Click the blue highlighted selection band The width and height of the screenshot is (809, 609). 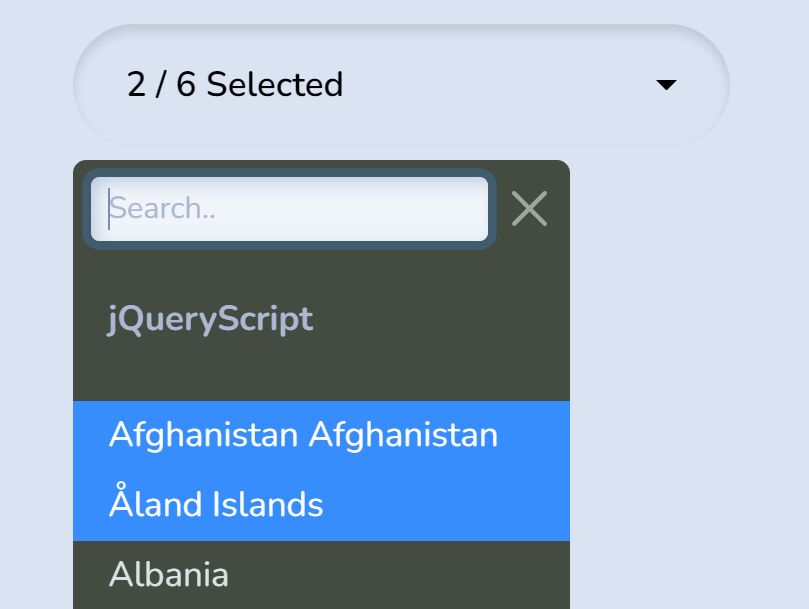pyautogui.click(x=320, y=470)
